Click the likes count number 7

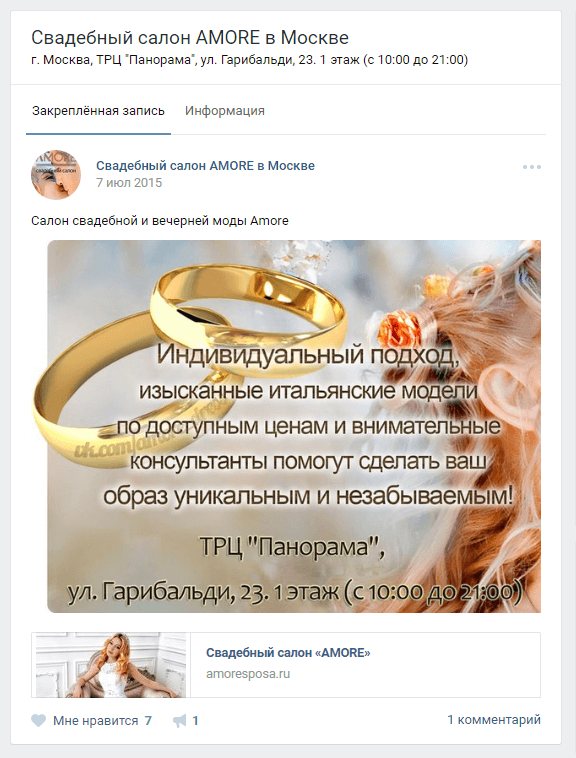coord(148,721)
